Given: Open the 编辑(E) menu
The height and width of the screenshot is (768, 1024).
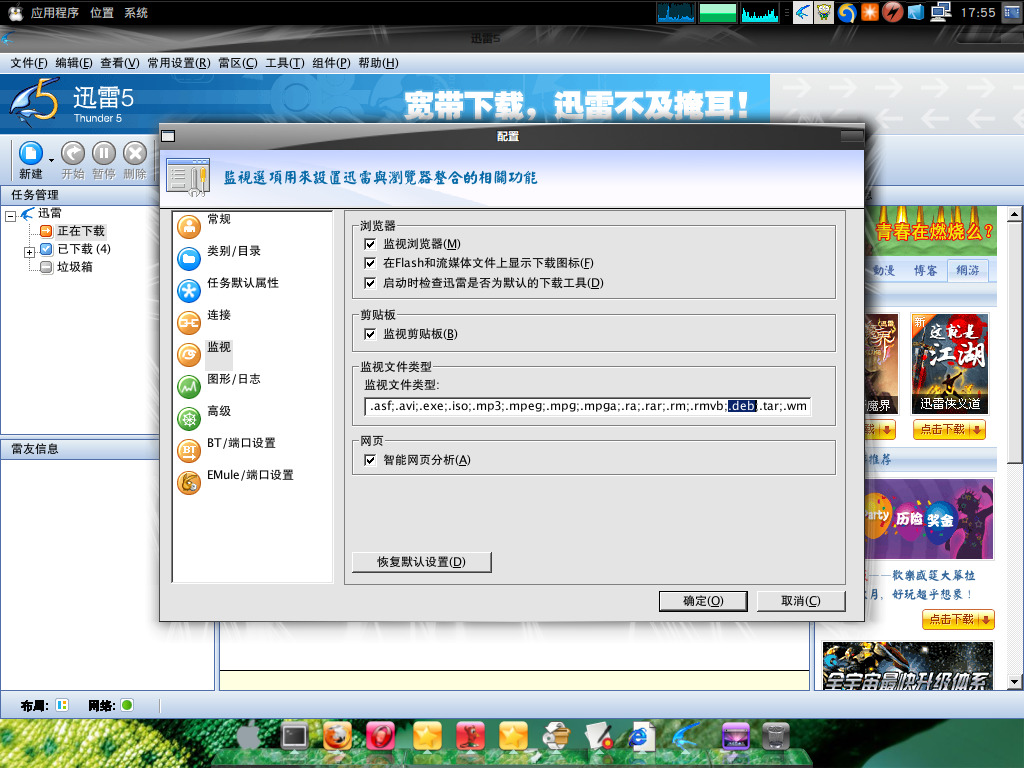Looking at the screenshot, I should [74, 63].
